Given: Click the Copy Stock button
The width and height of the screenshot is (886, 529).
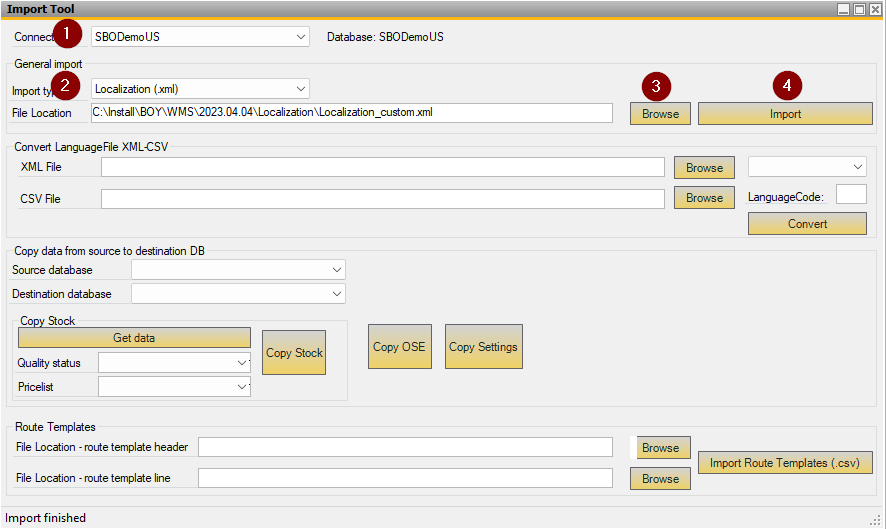Looking at the screenshot, I should [x=294, y=353].
